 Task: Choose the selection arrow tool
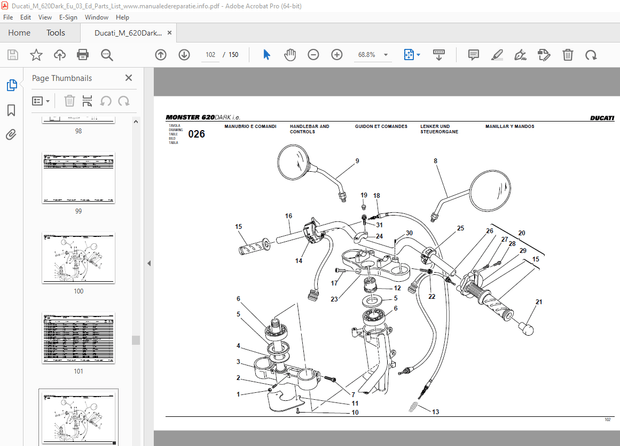267,55
